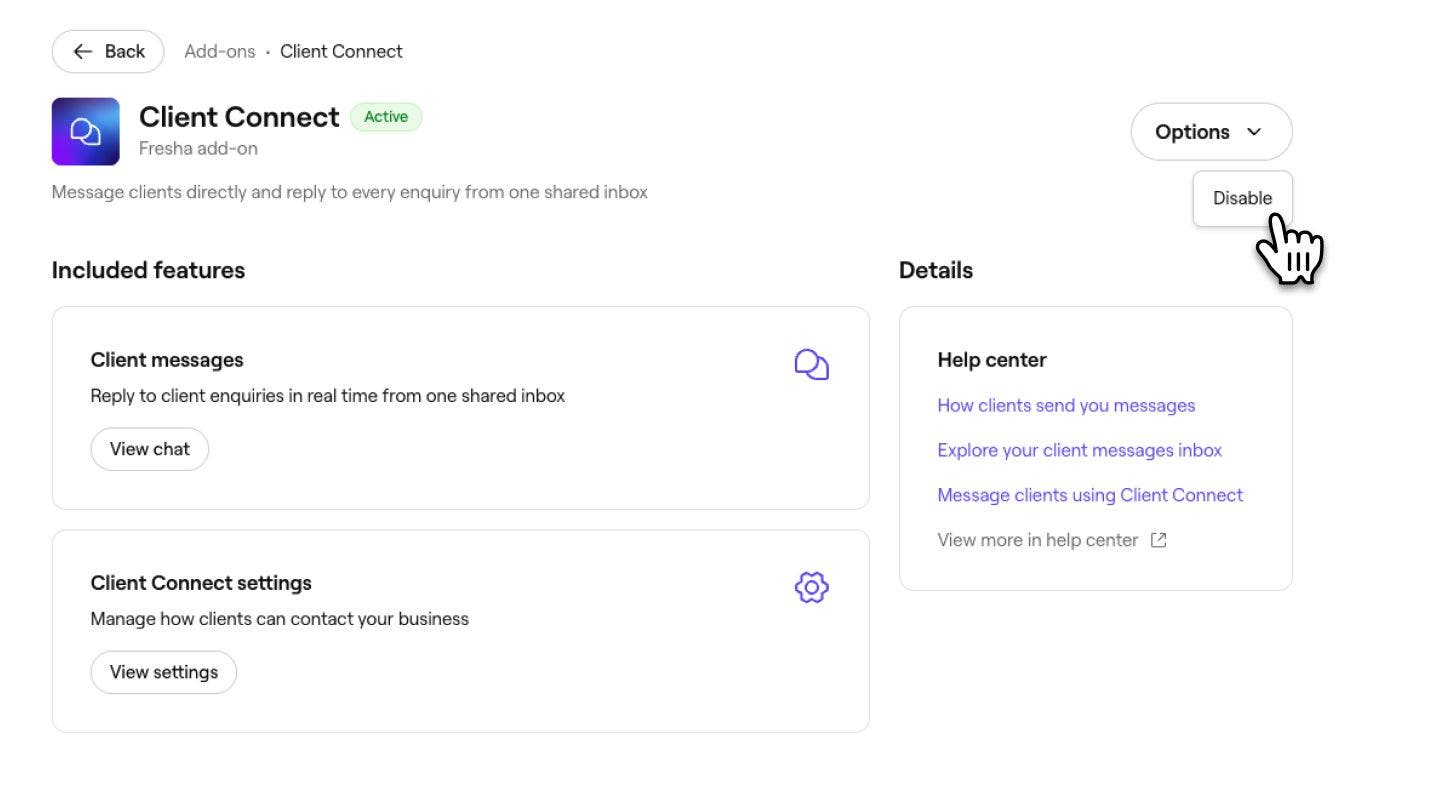The height and width of the screenshot is (800, 1440).
Task: Click the 'Client Connect settings' card title
Action: click(x=201, y=583)
